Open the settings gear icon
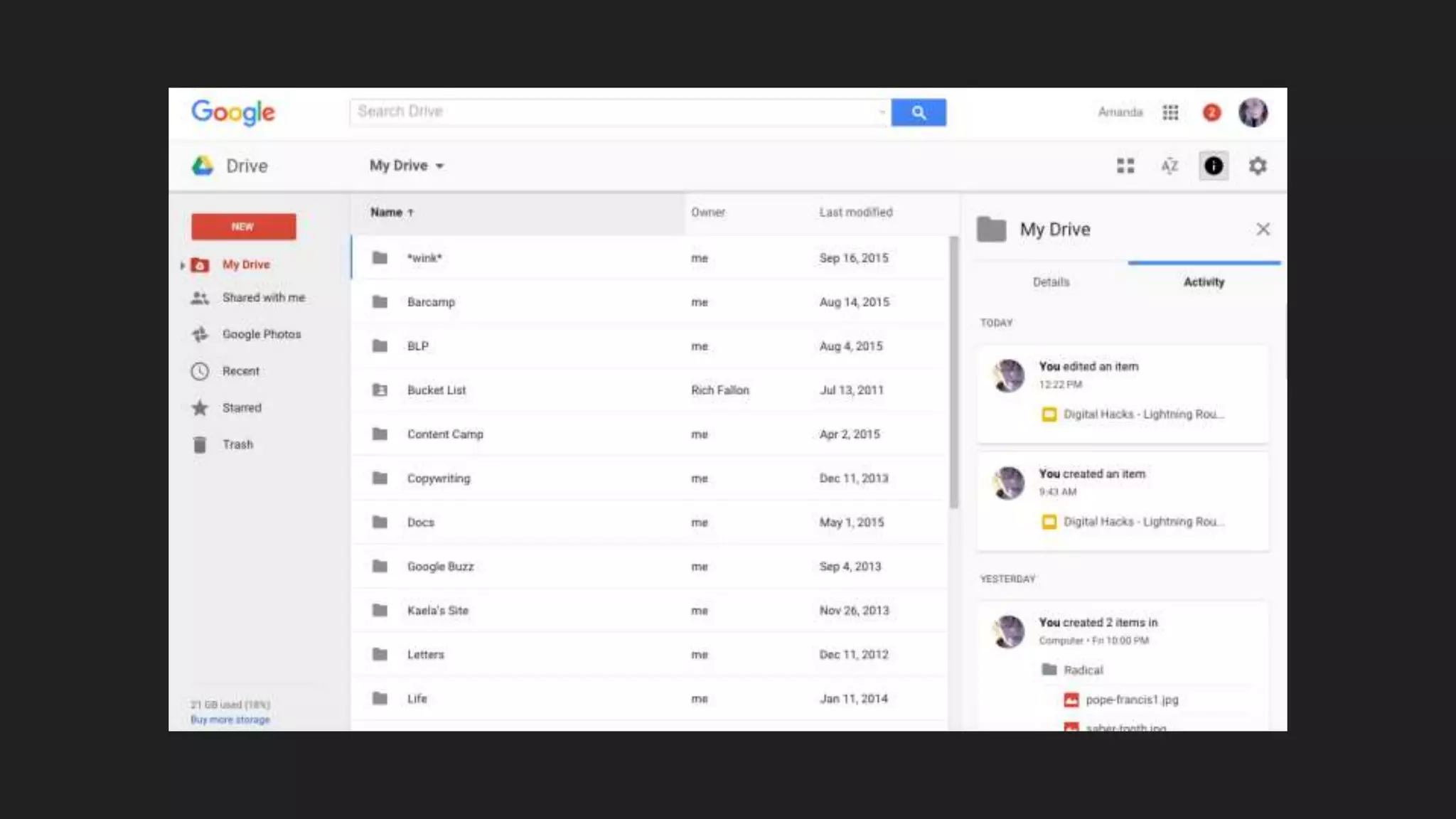1456x819 pixels. 1257,166
